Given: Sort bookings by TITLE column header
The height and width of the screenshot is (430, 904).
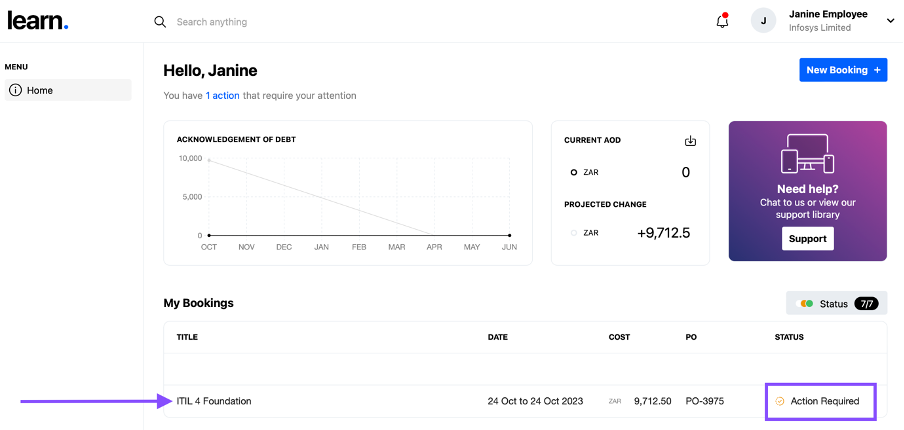Looking at the screenshot, I should point(187,337).
